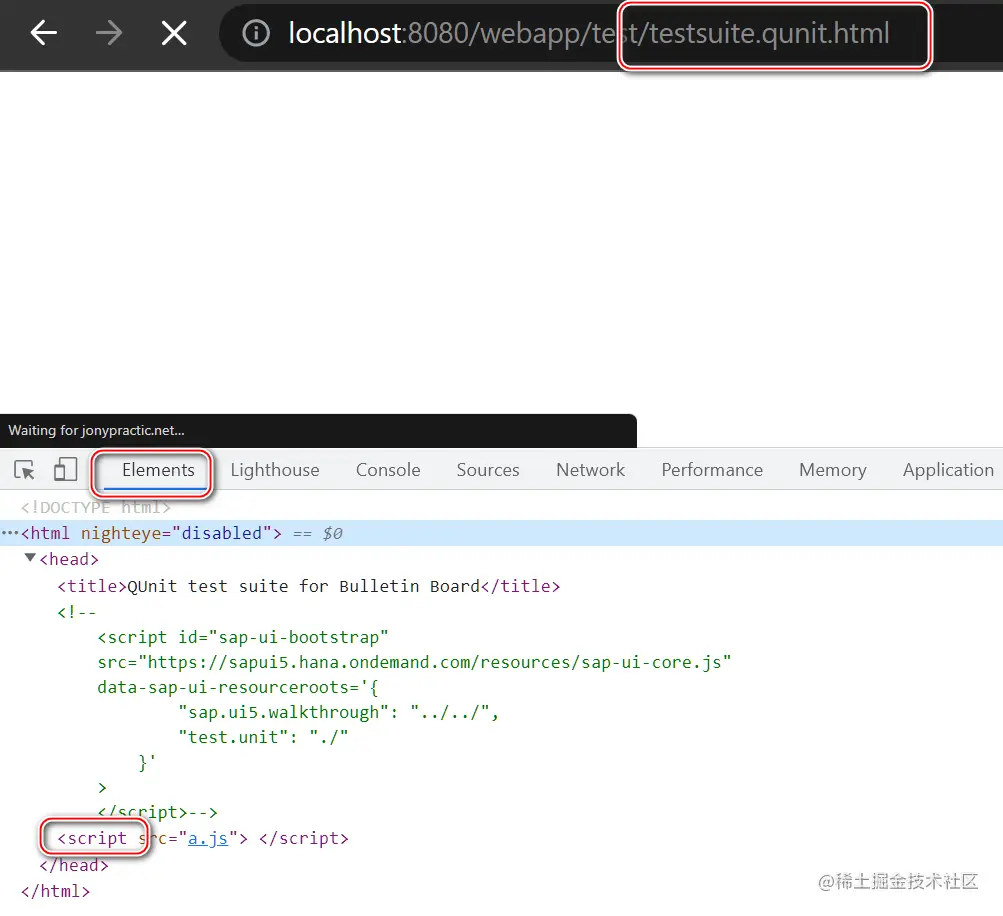Click the browser forward arrow
Viewport: 1003px width, 916px height.
click(108, 33)
